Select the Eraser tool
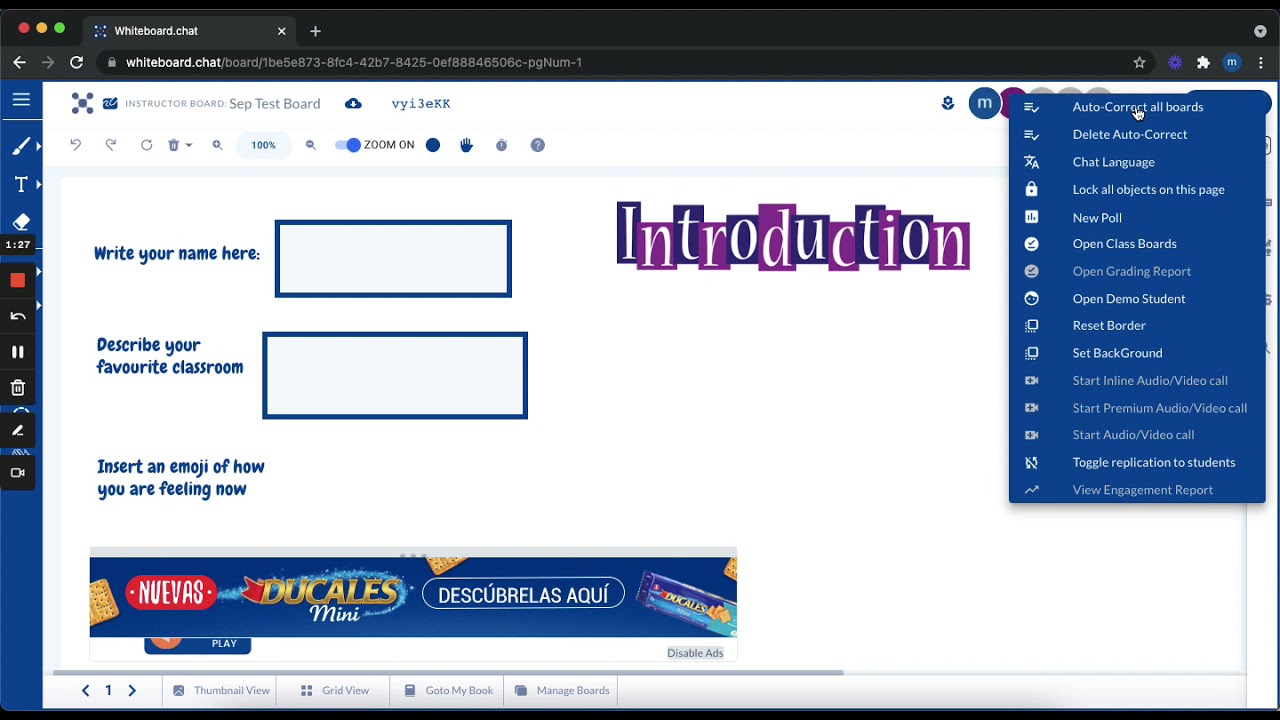1280x720 pixels. point(21,222)
